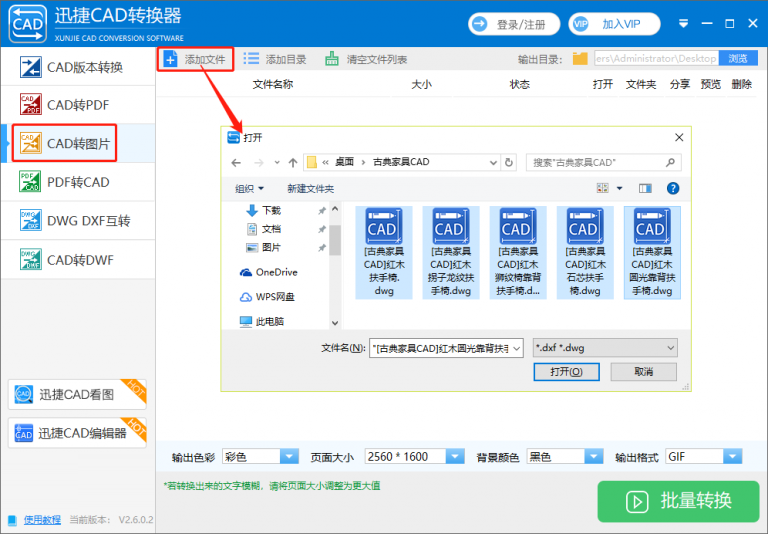
Task: Click the CAD转DWF icon
Action: pos(30,259)
